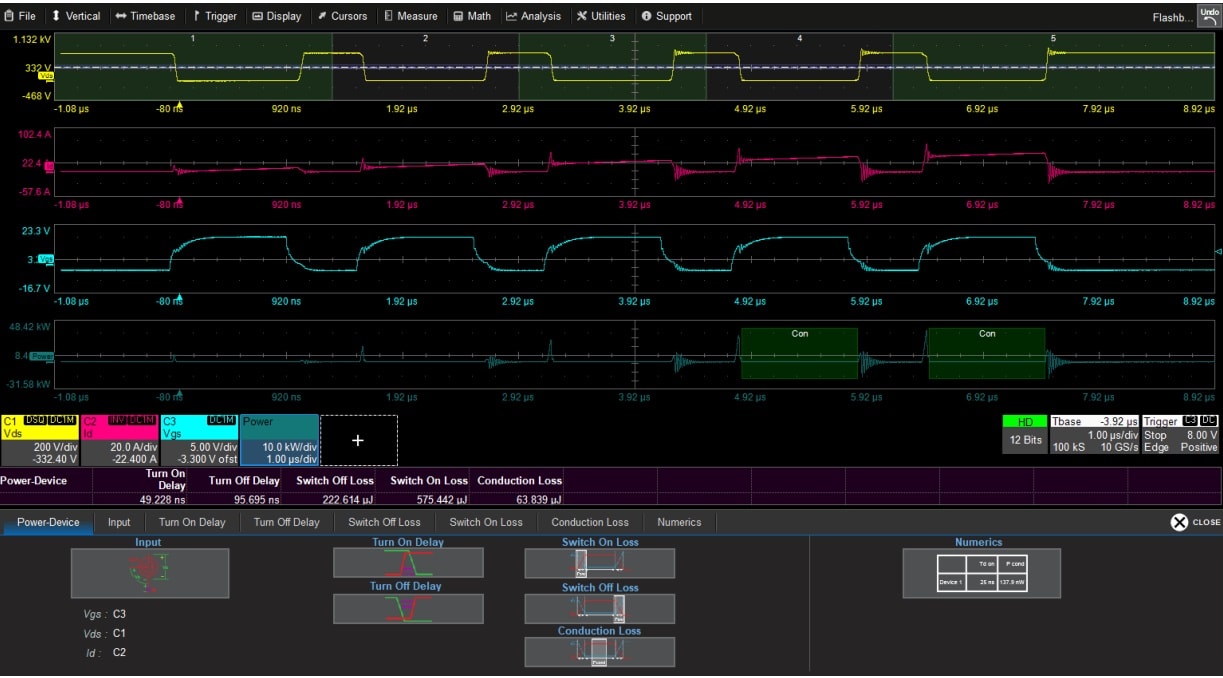Click the trigger level marker beside the Vgs grid

pos(1217,251)
